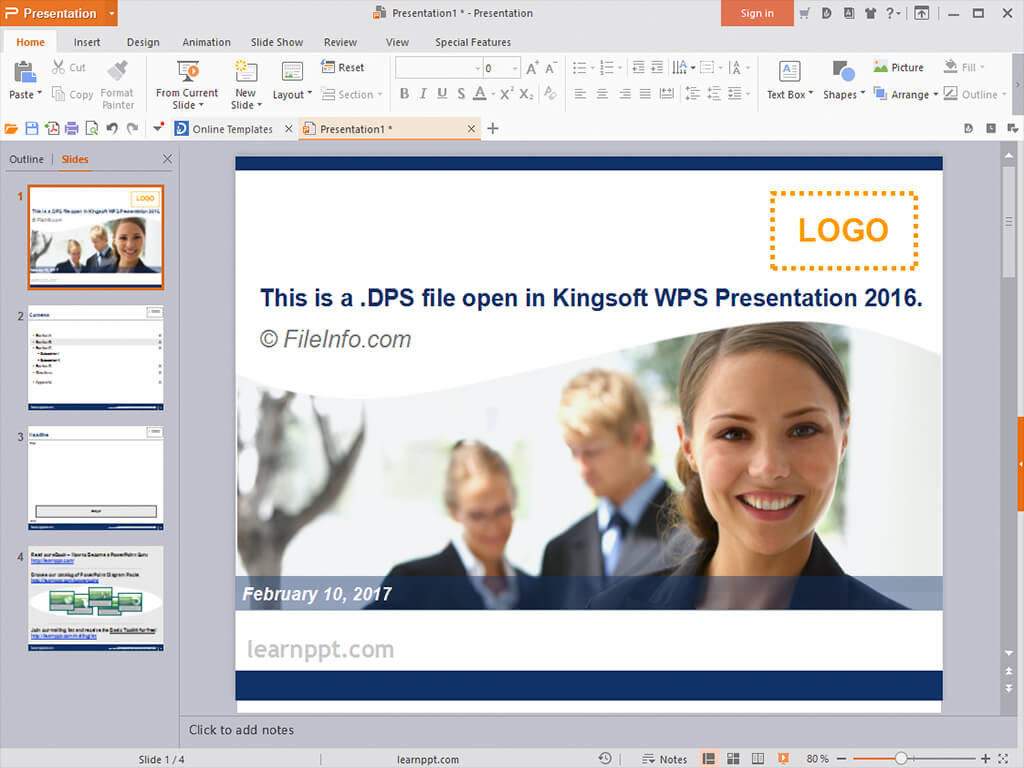Switch to the Design tab

point(143,42)
